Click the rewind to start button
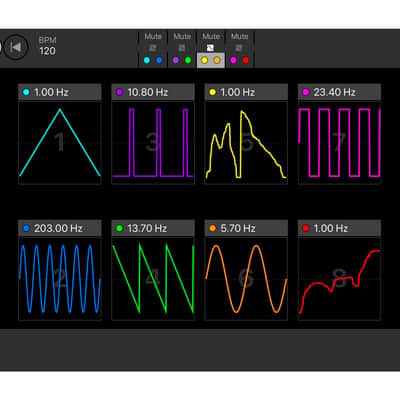 (16, 47)
